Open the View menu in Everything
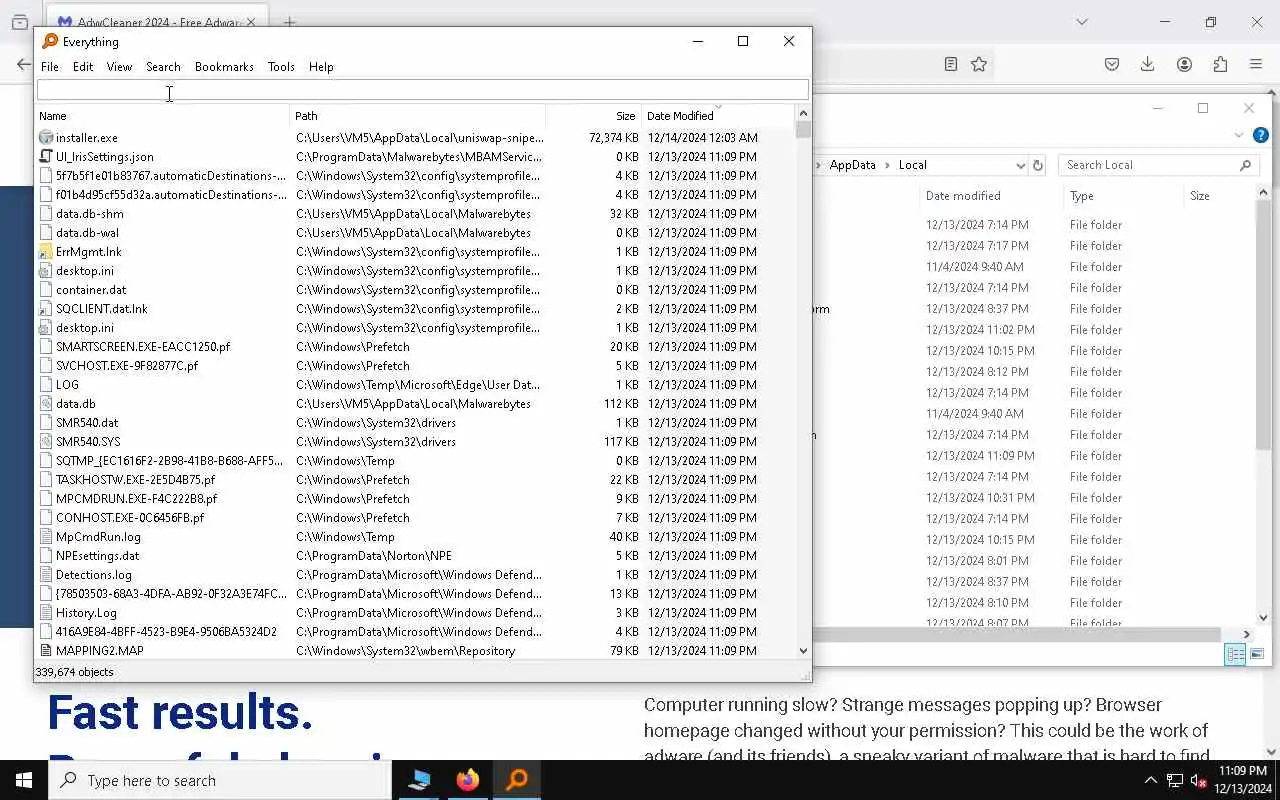 click(119, 67)
